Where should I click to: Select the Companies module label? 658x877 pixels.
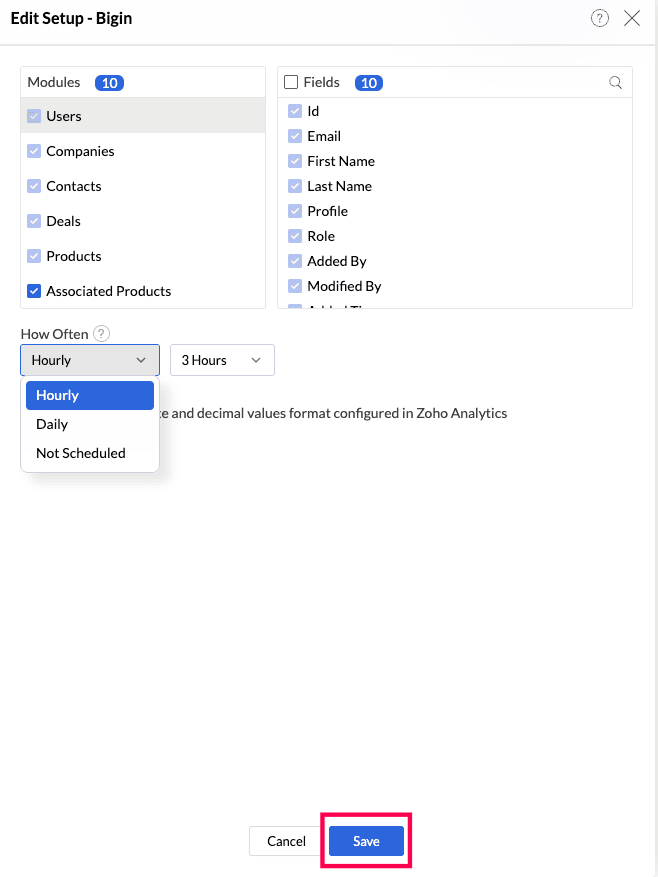coord(80,151)
